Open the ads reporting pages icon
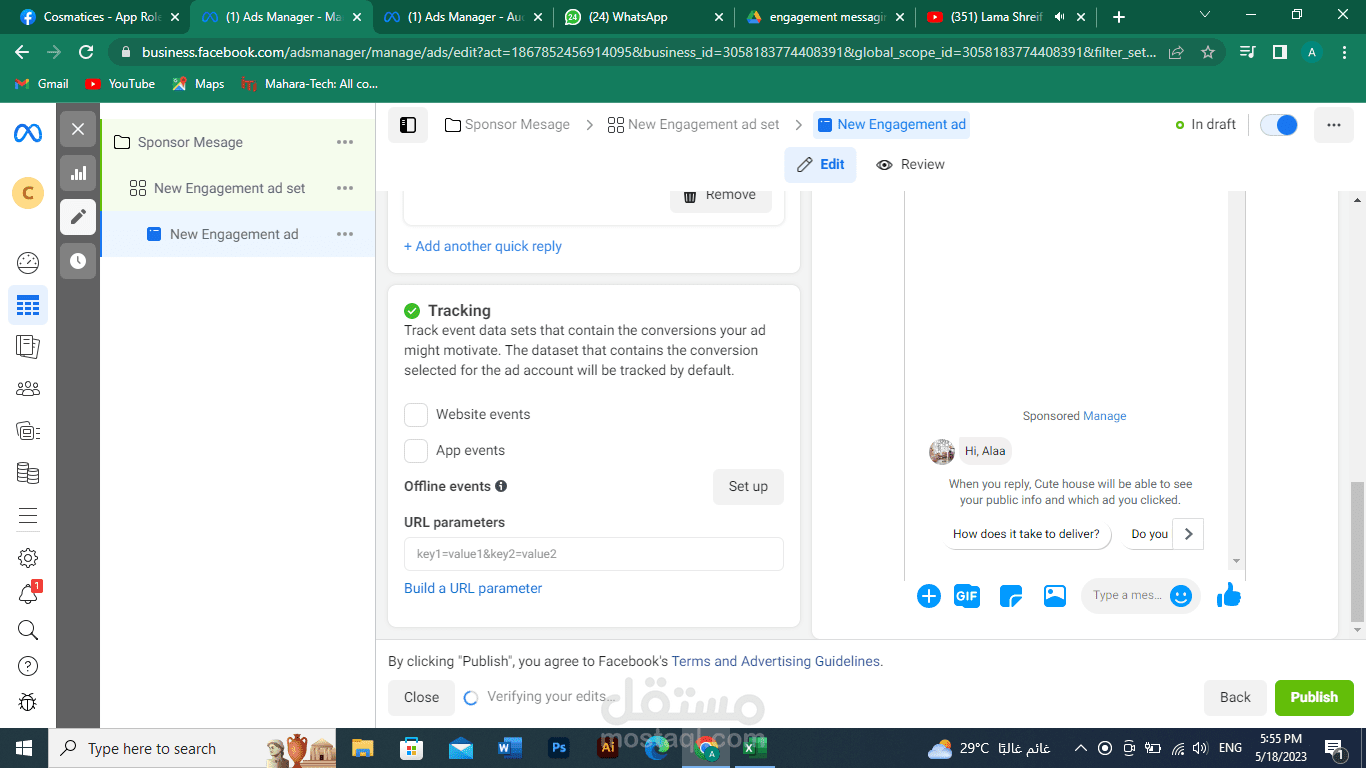1366x768 pixels. coord(28,347)
